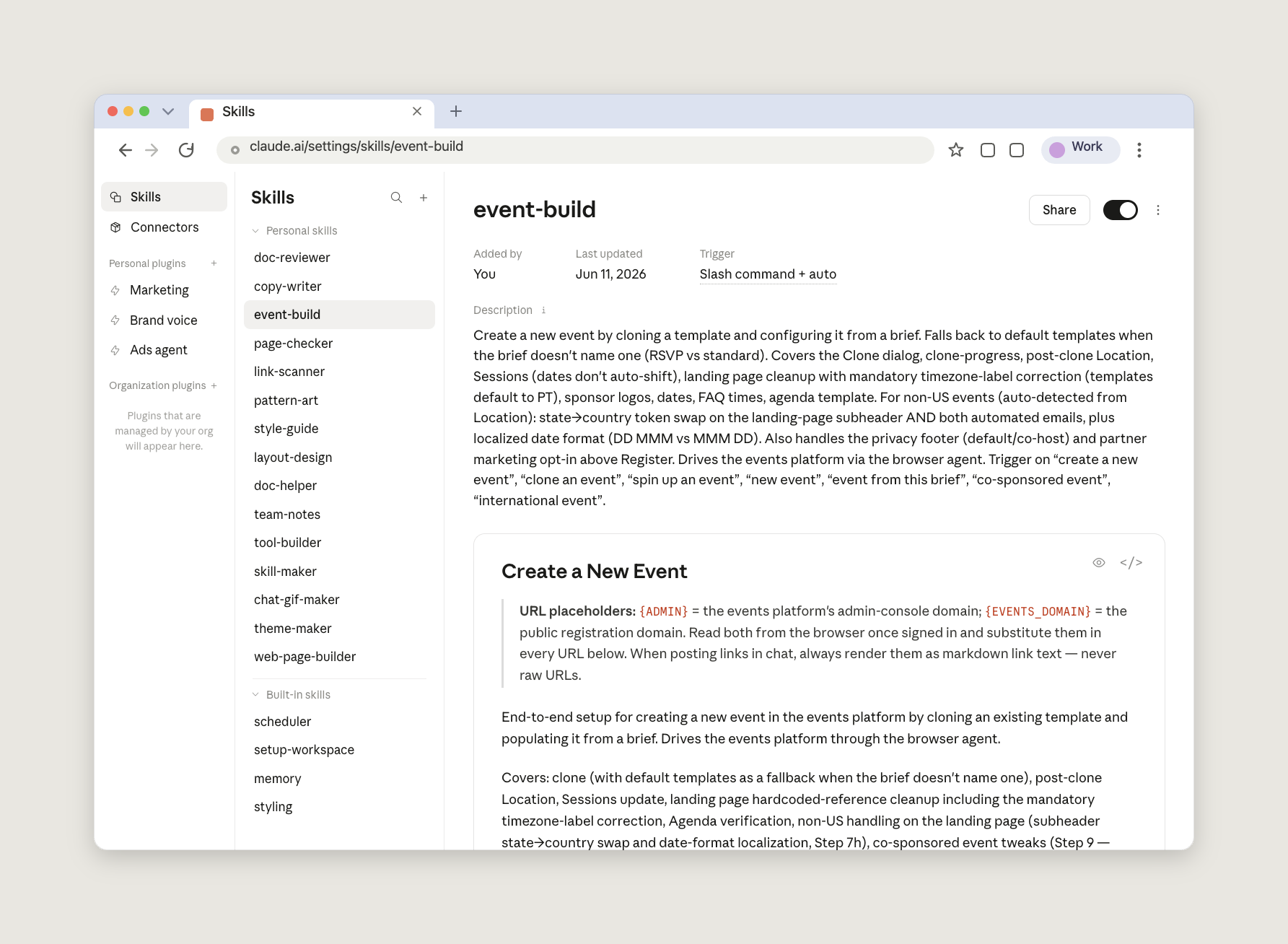This screenshot has height=944, width=1288.
Task: Add a personal plugin with plus icon
Action: [x=214, y=263]
